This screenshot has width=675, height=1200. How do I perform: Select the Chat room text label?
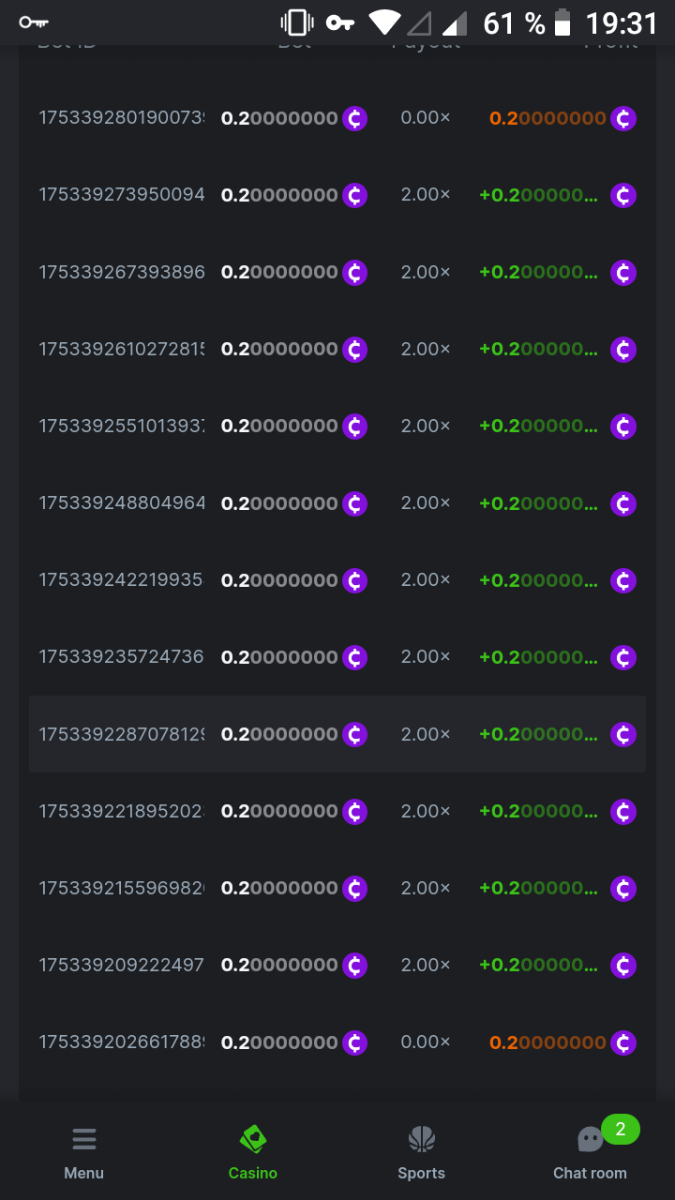pos(590,1173)
